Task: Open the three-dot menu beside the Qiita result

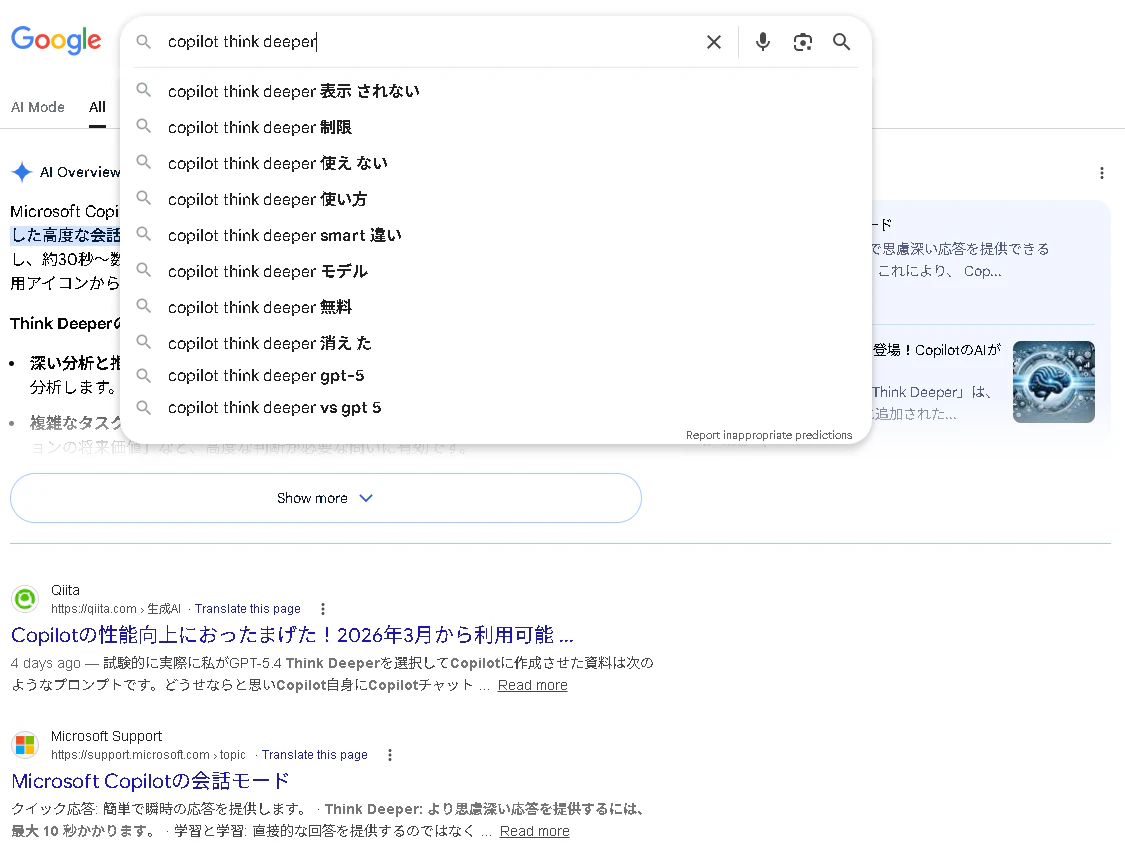Action: pyautogui.click(x=322, y=608)
